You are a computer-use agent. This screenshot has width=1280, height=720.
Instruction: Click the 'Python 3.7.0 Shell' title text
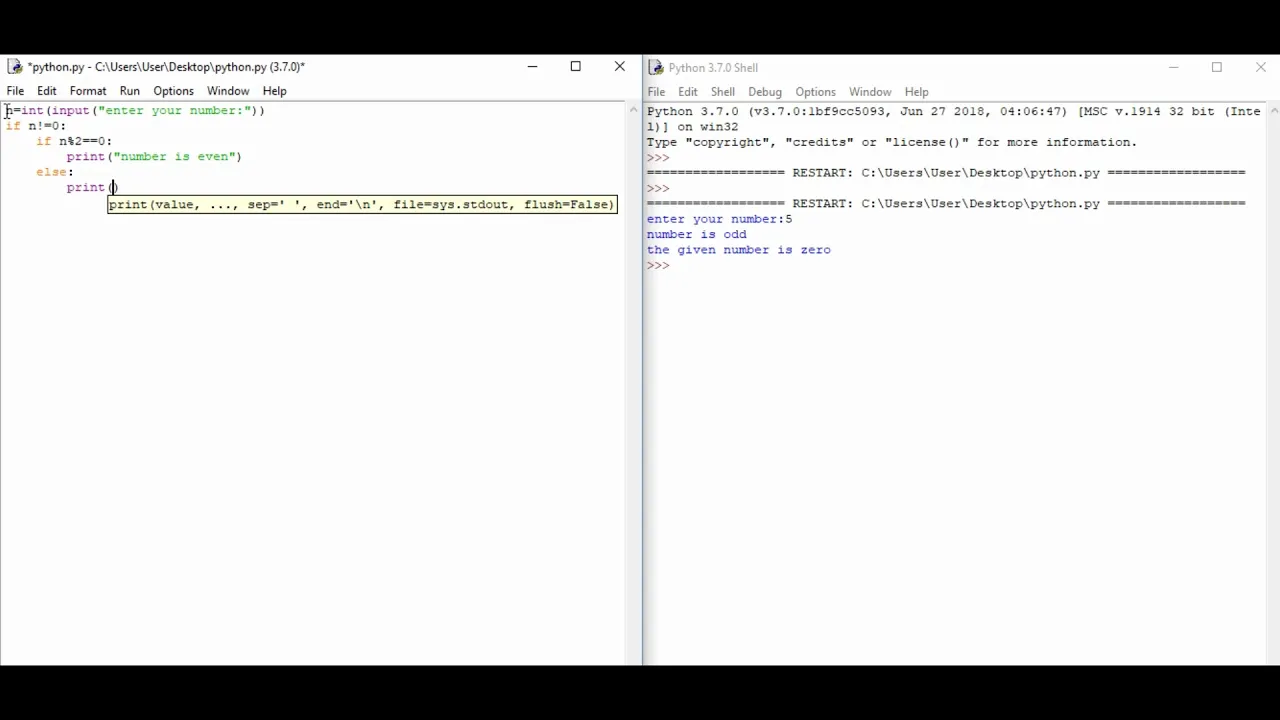click(x=713, y=68)
